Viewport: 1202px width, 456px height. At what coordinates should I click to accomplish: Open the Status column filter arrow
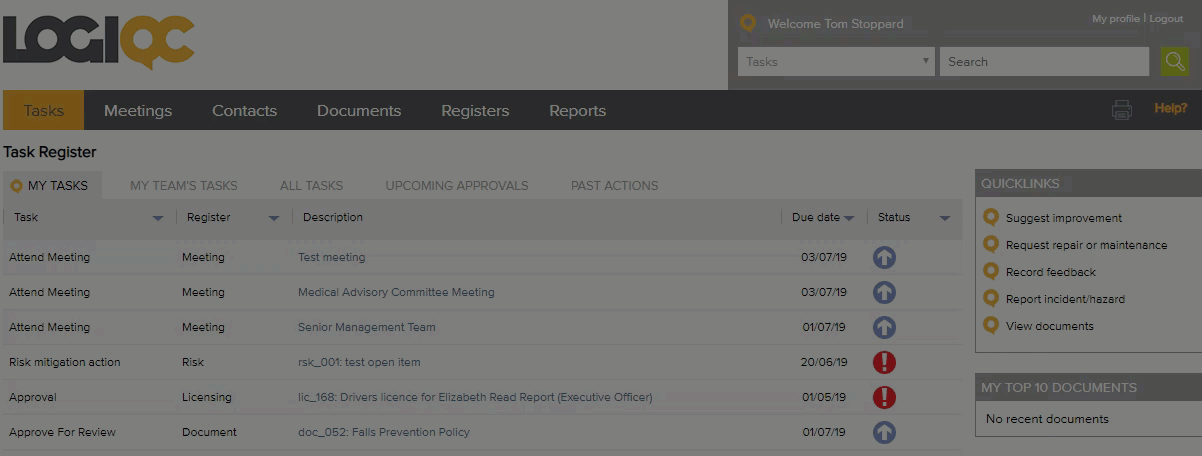click(x=945, y=218)
